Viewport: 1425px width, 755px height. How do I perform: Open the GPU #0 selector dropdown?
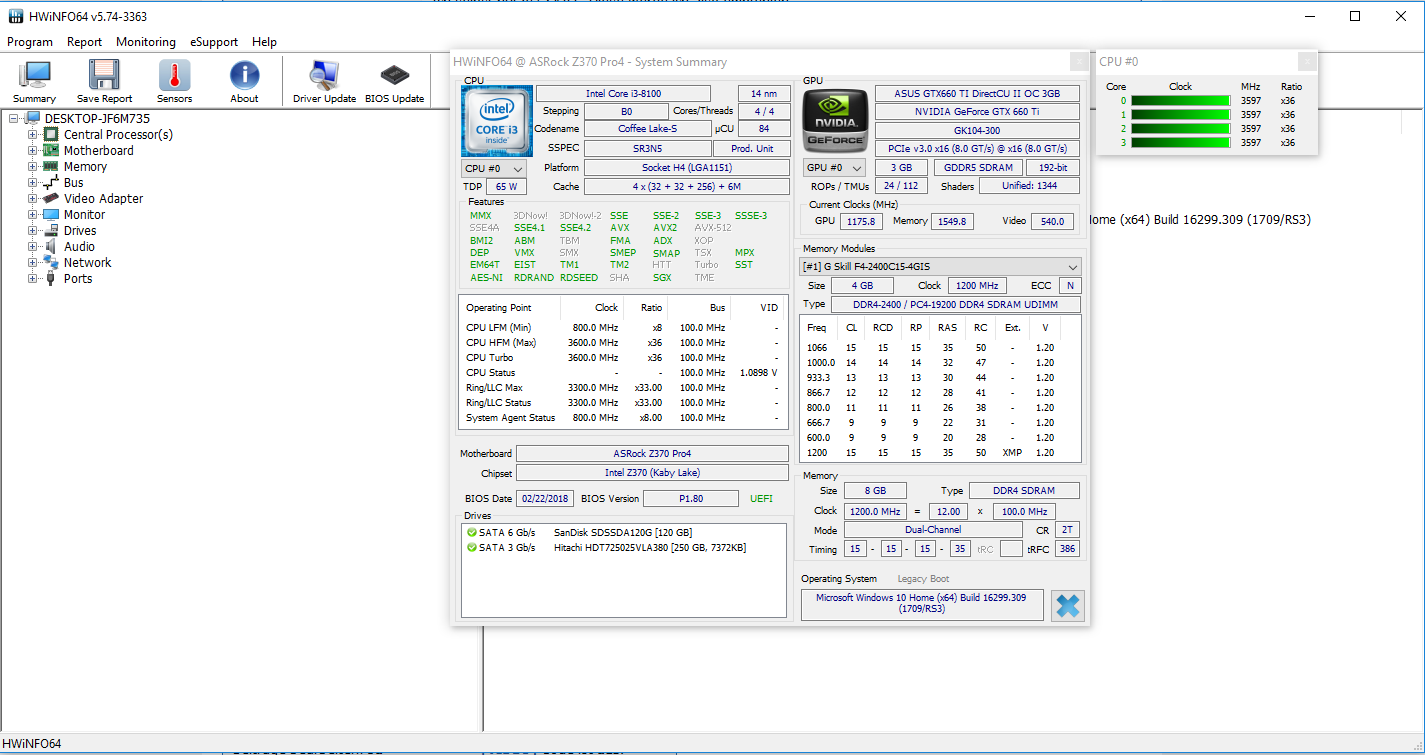tap(834, 168)
